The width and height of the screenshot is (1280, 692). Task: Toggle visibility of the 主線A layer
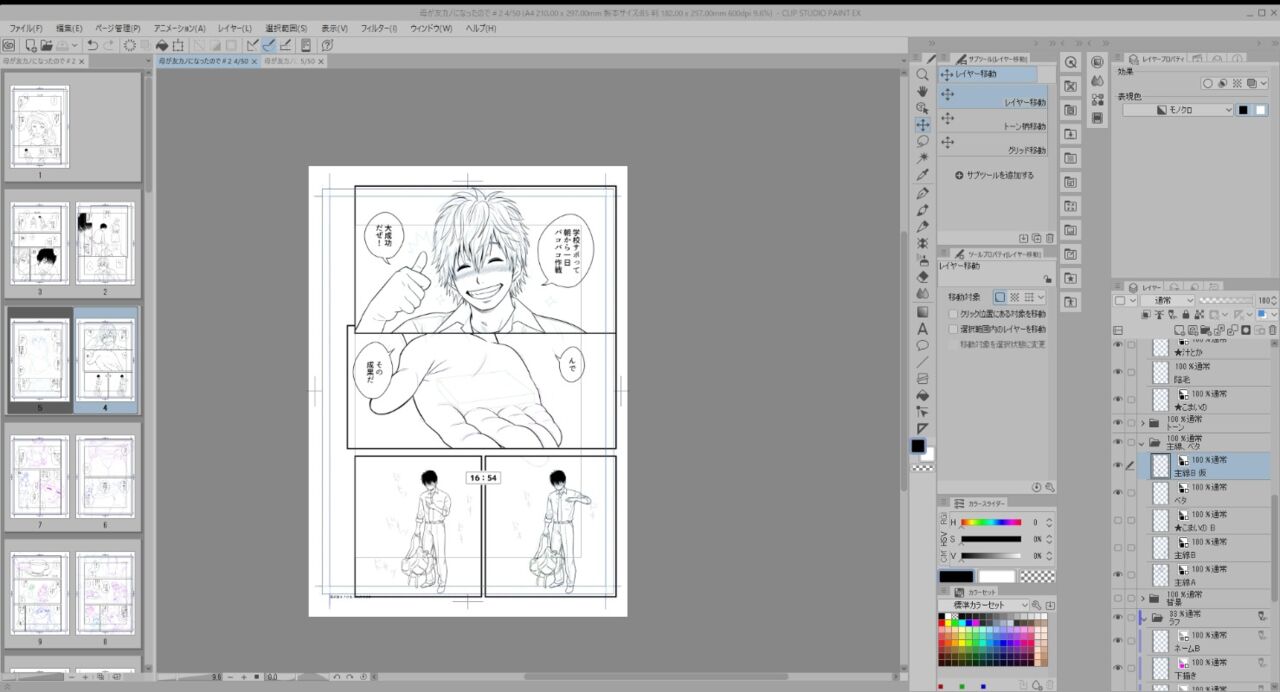click(1118, 575)
